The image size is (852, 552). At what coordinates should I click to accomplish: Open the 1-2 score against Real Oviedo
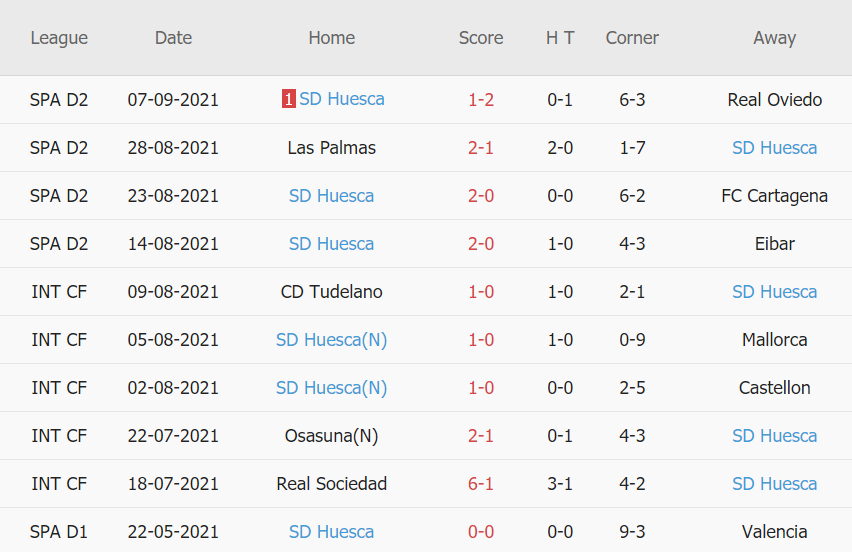pos(481,100)
